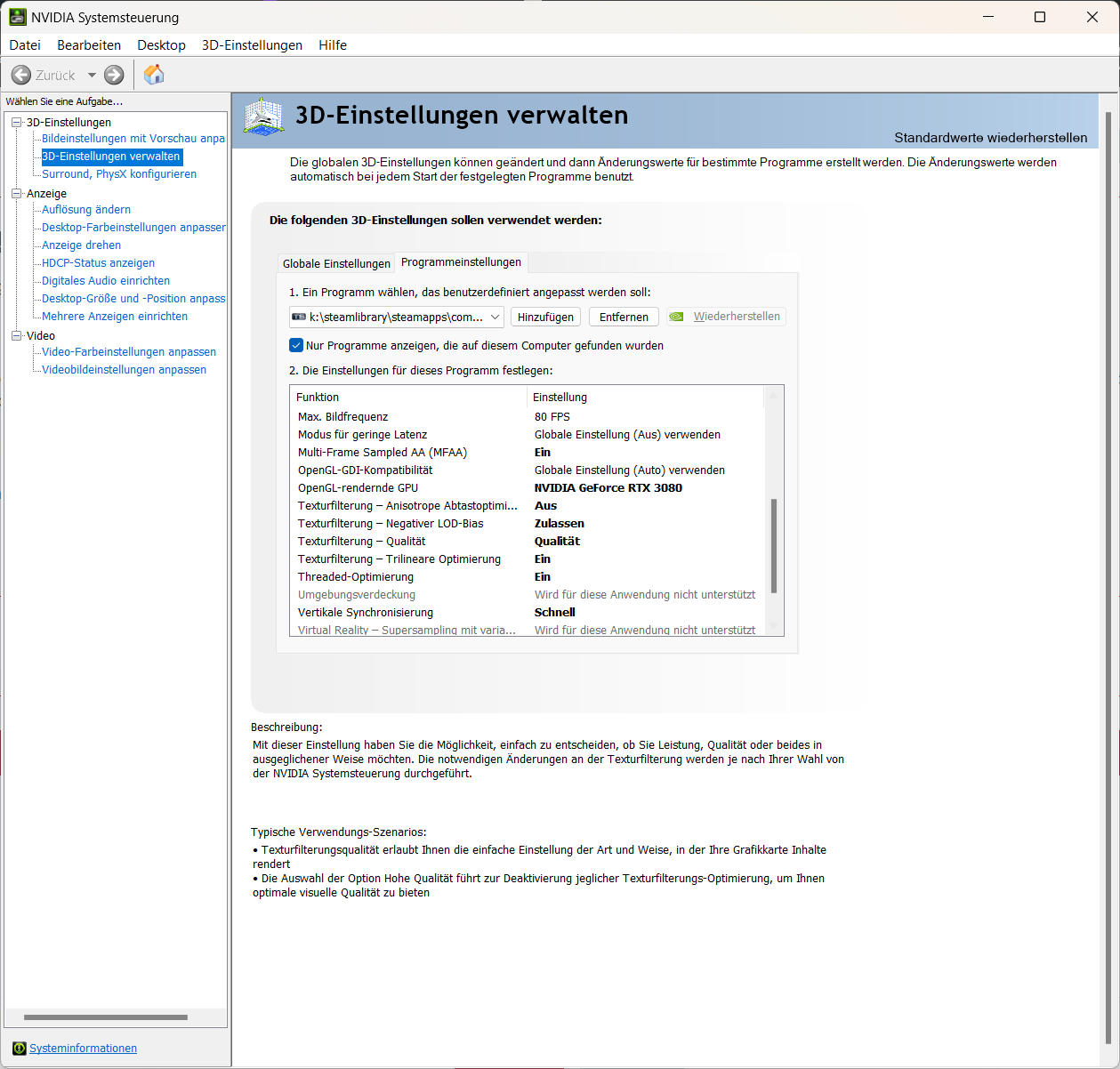Open Videobildeinstellungen anpassen

124,370
